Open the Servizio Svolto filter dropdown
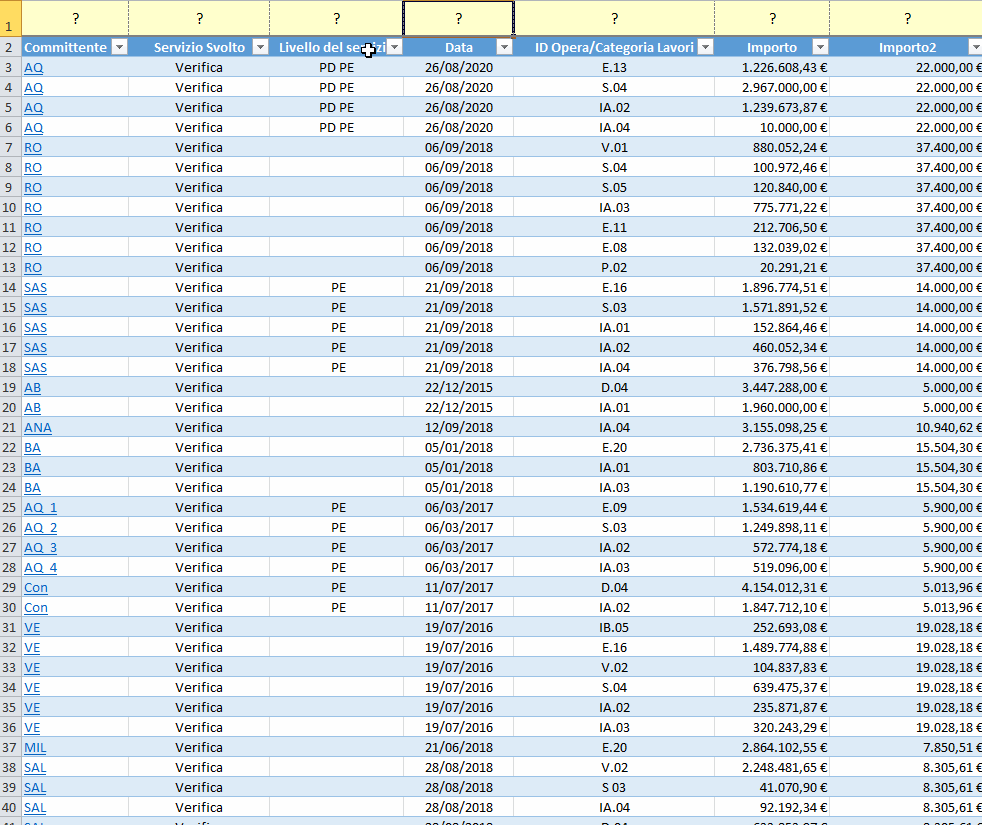 click(261, 47)
